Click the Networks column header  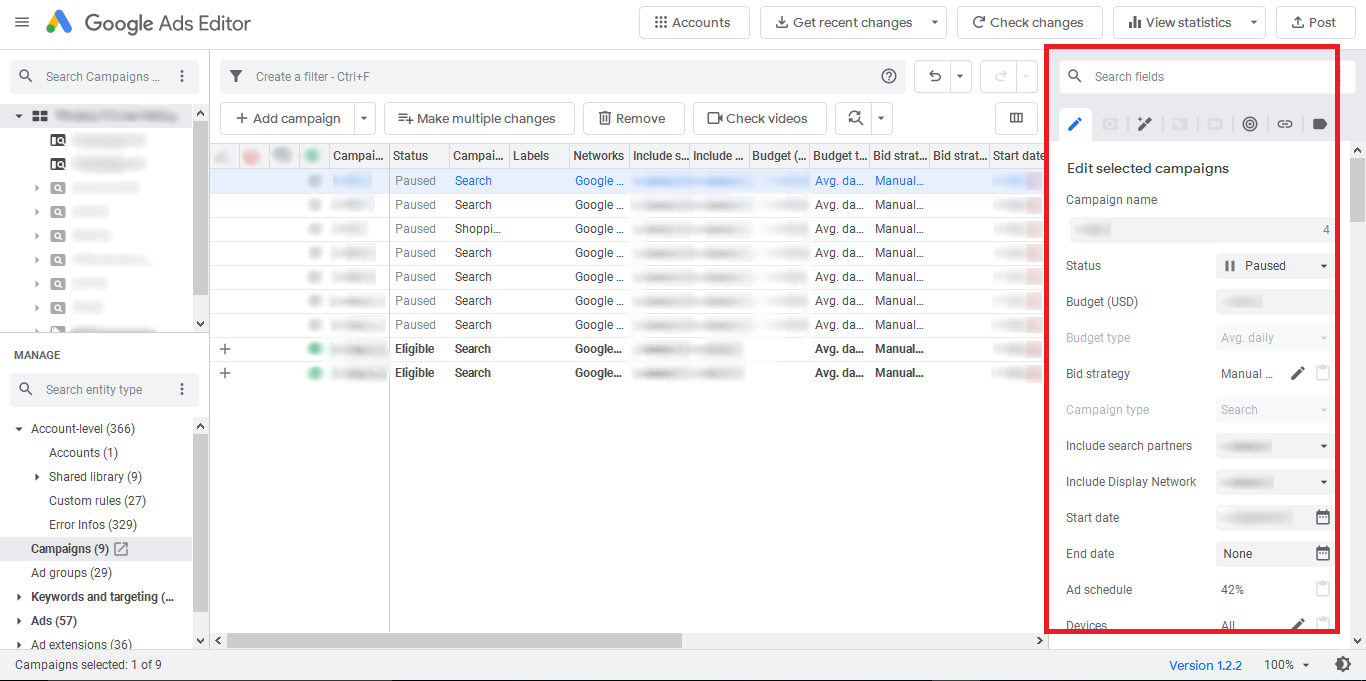pyautogui.click(x=599, y=156)
